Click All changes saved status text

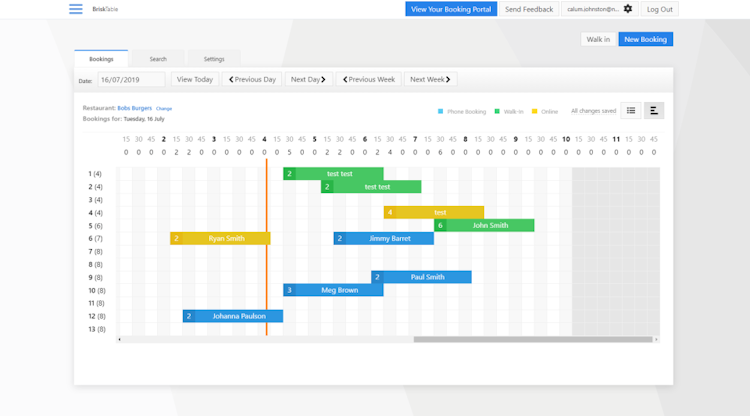coord(593,111)
